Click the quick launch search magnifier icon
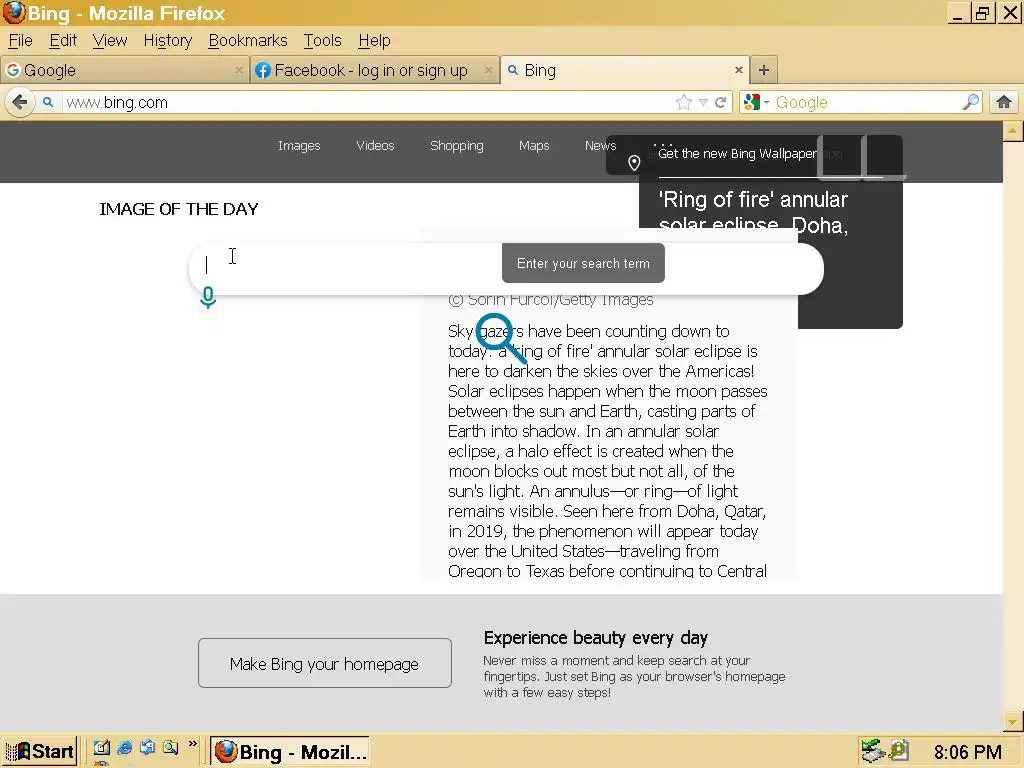The width and height of the screenshot is (1024, 768). tap(171, 748)
